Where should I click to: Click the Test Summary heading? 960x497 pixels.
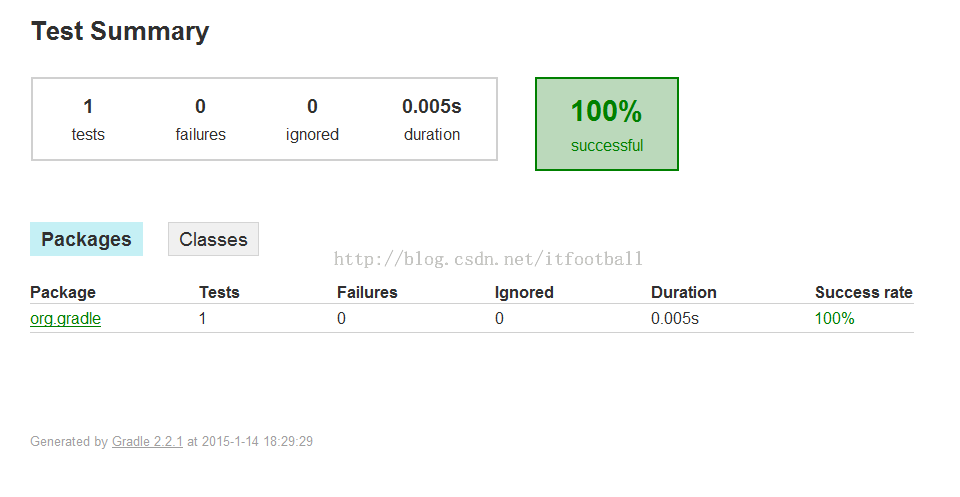click(120, 31)
